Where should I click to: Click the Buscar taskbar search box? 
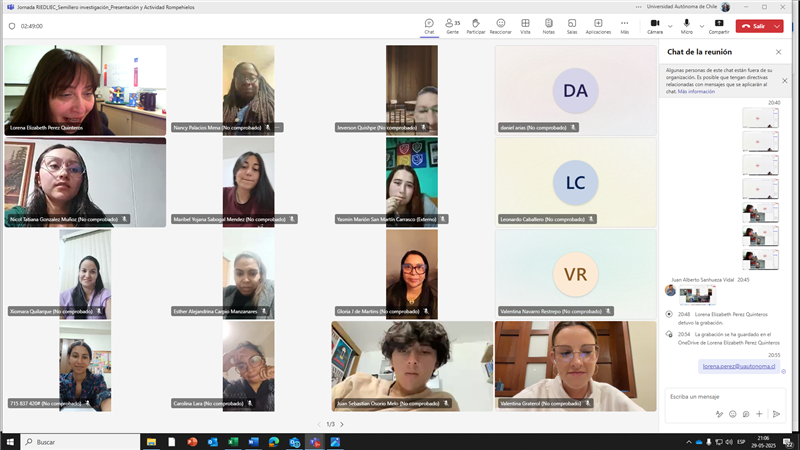tap(81, 442)
